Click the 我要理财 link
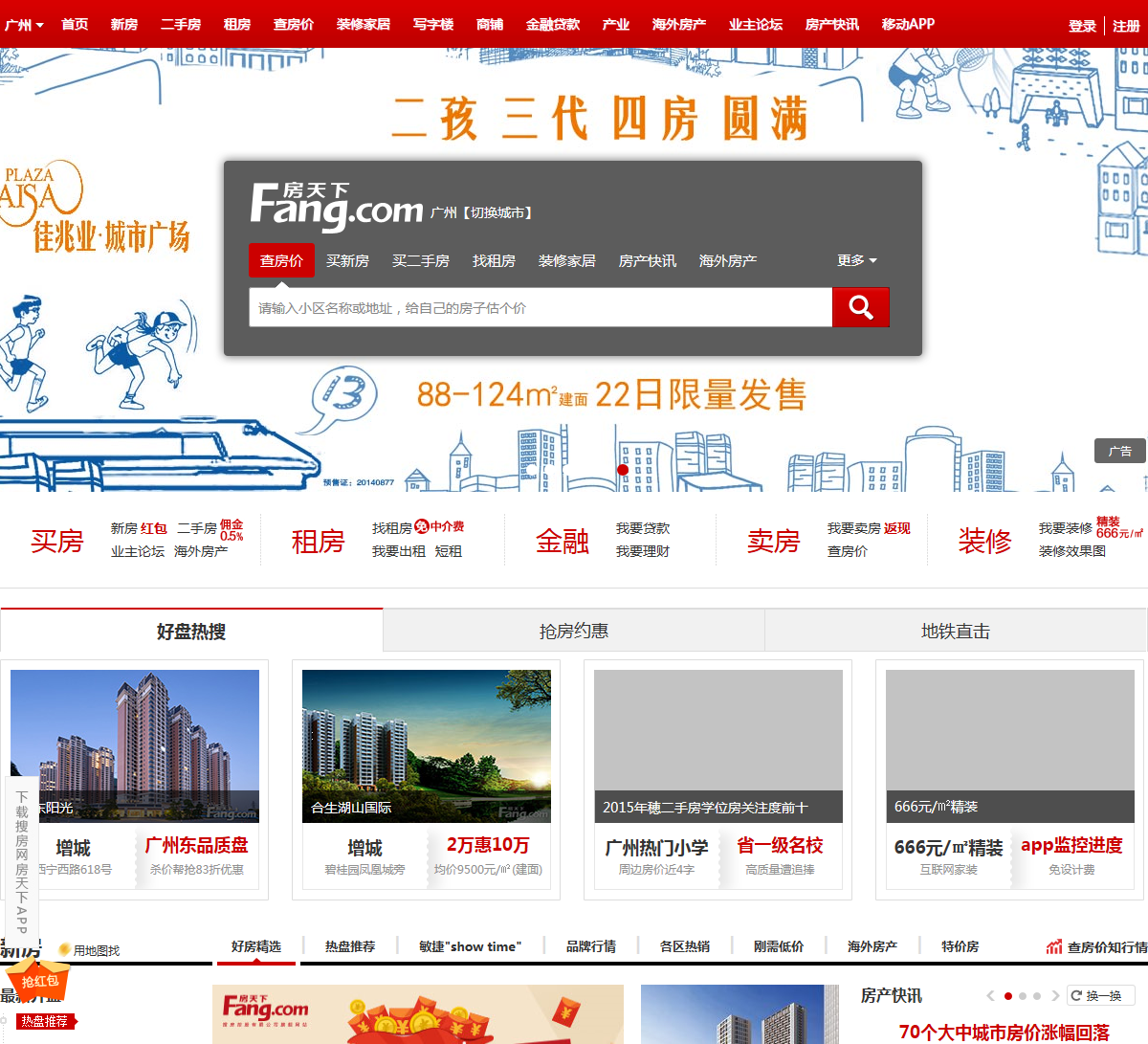 643,551
